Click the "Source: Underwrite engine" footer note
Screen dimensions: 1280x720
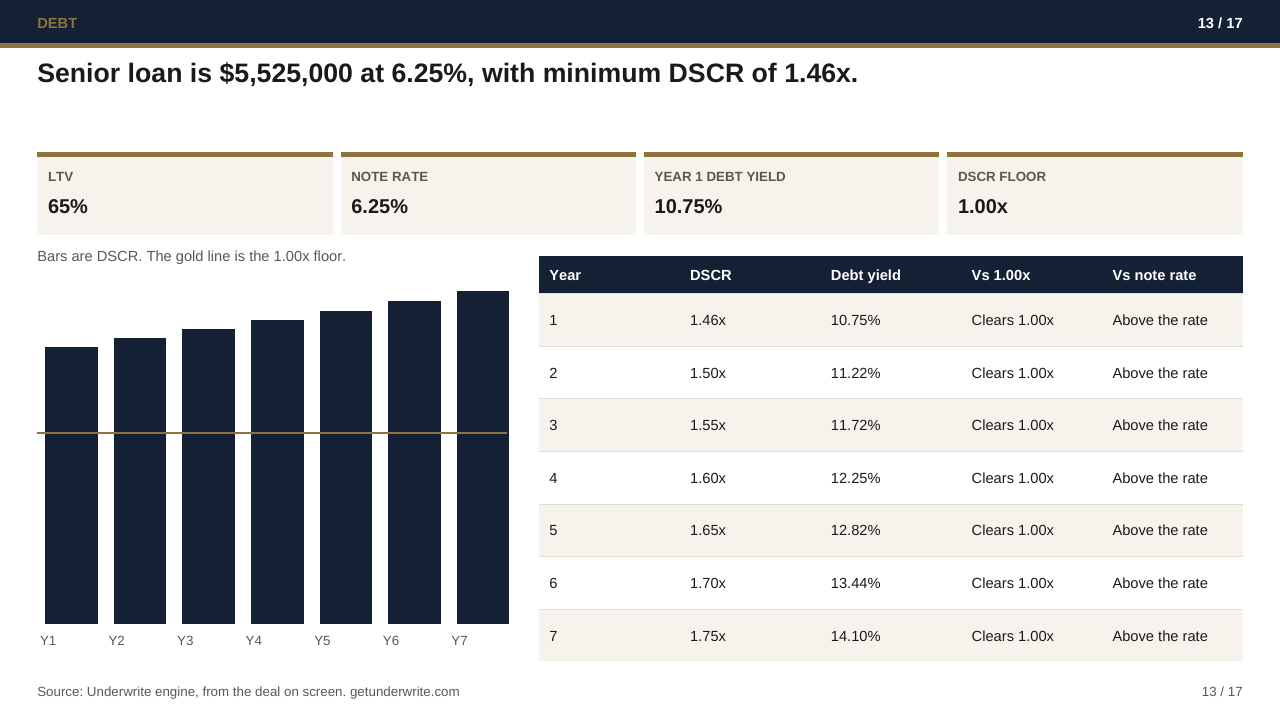click(248, 691)
